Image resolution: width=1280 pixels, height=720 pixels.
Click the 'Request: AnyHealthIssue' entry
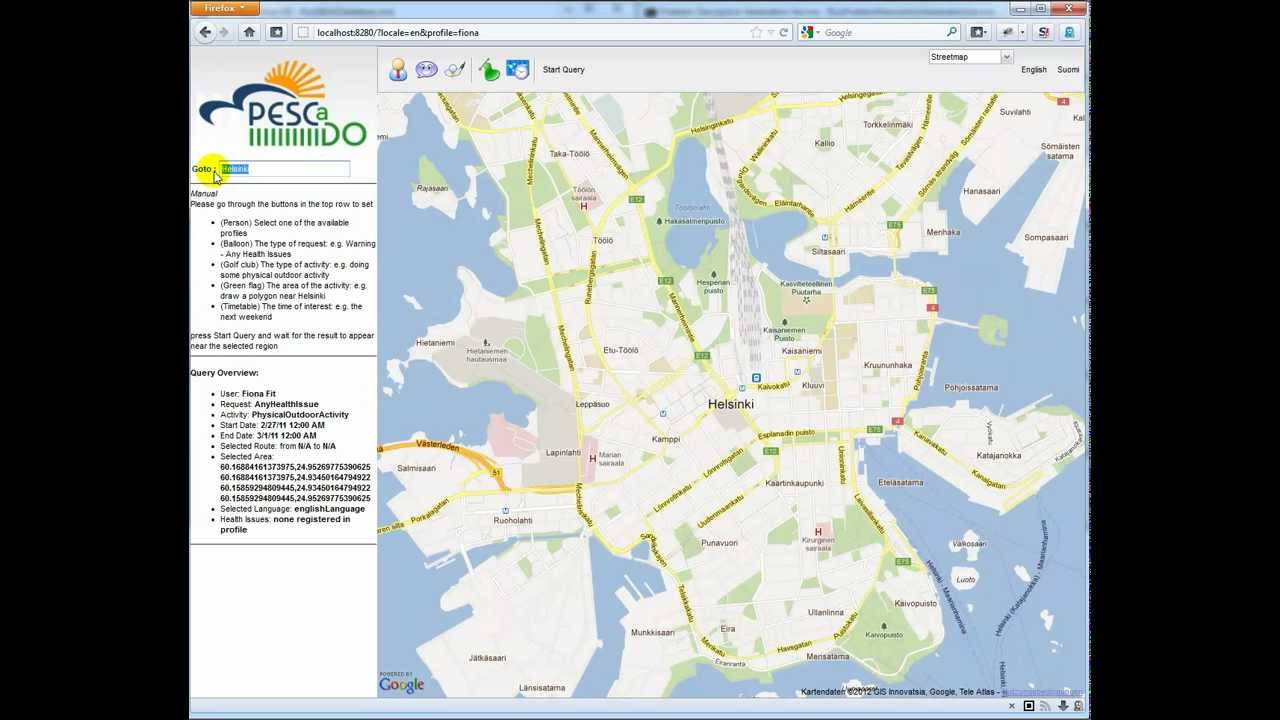(269, 404)
